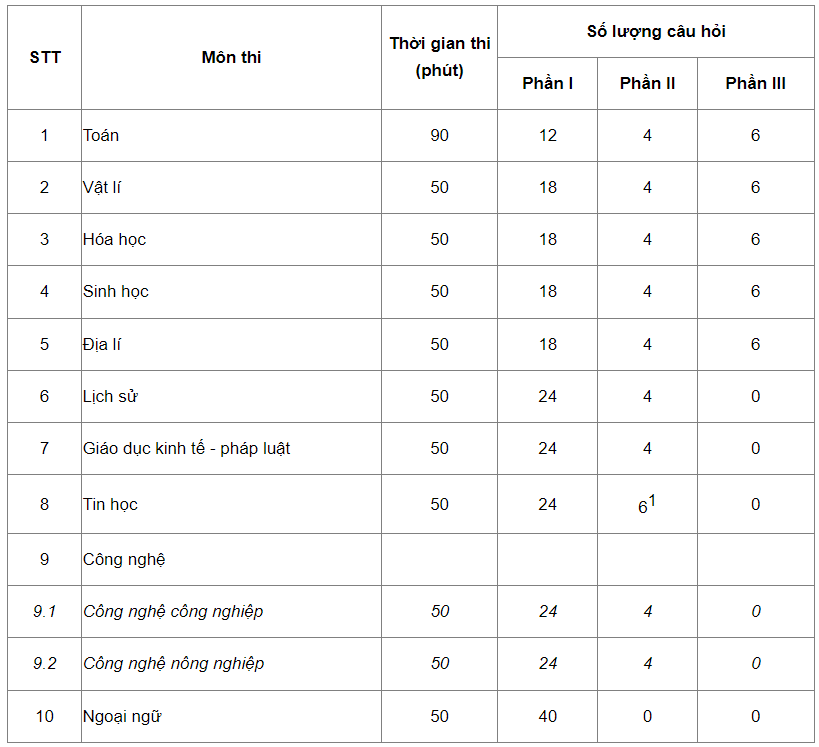Select the 'Vật lí' subject cell

231,188
